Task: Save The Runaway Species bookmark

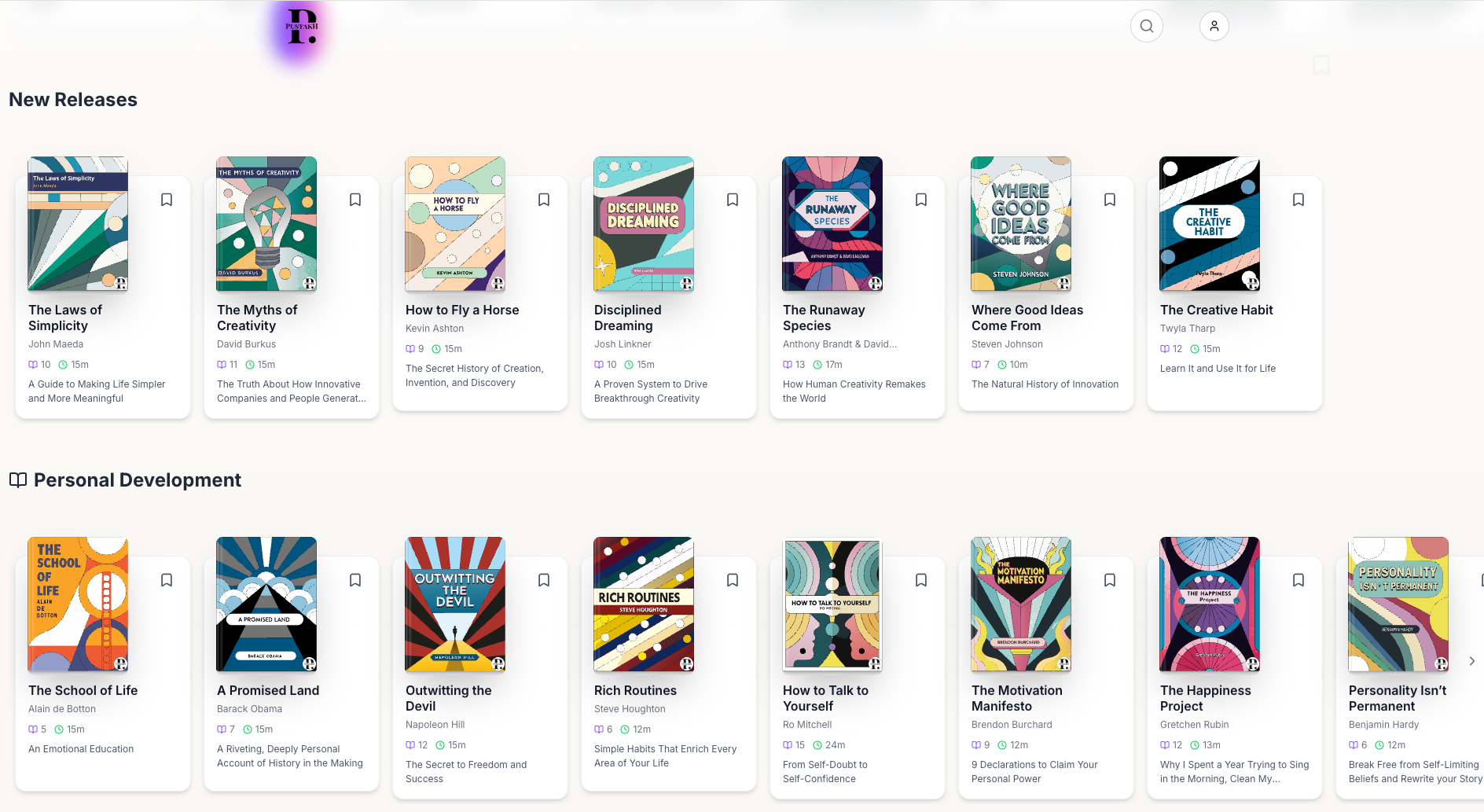Action: (921, 200)
